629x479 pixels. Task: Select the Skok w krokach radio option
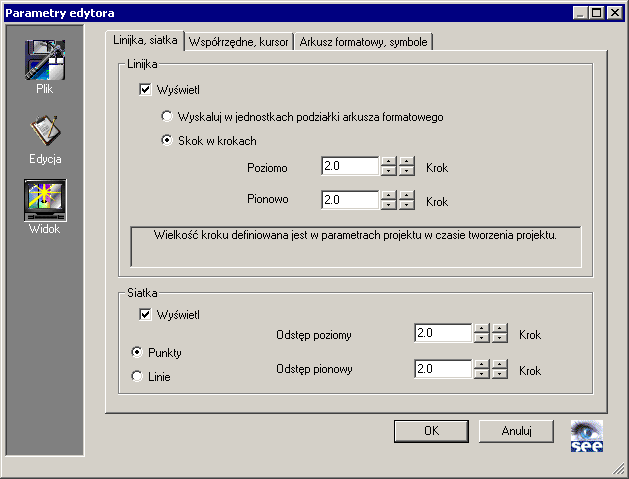[x=166, y=140]
